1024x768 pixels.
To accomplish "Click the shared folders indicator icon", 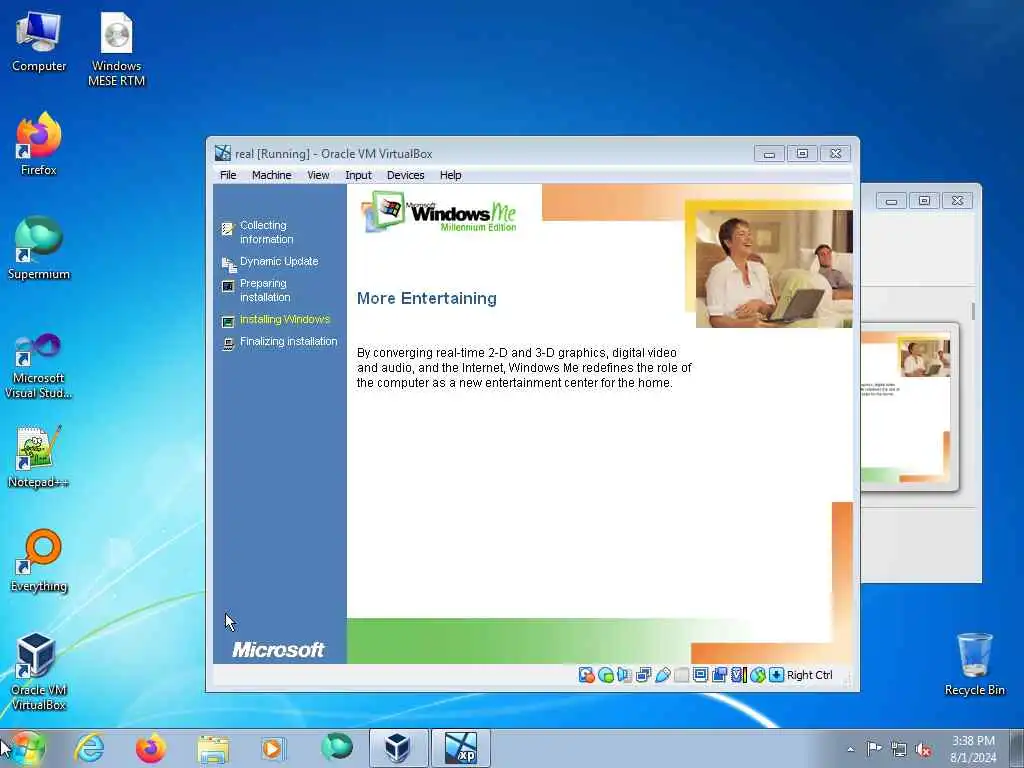I will click(681, 675).
